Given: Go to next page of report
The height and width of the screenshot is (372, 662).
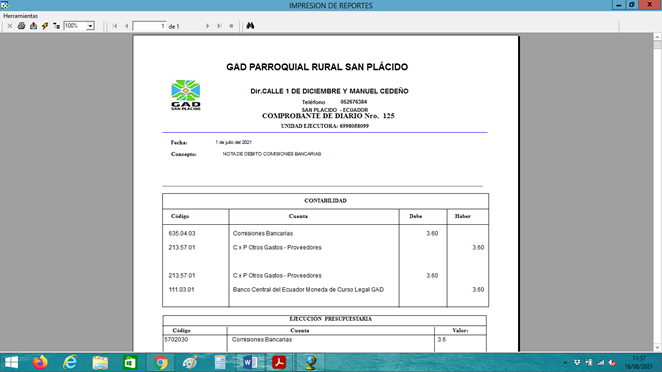Looking at the screenshot, I should point(207,26).
